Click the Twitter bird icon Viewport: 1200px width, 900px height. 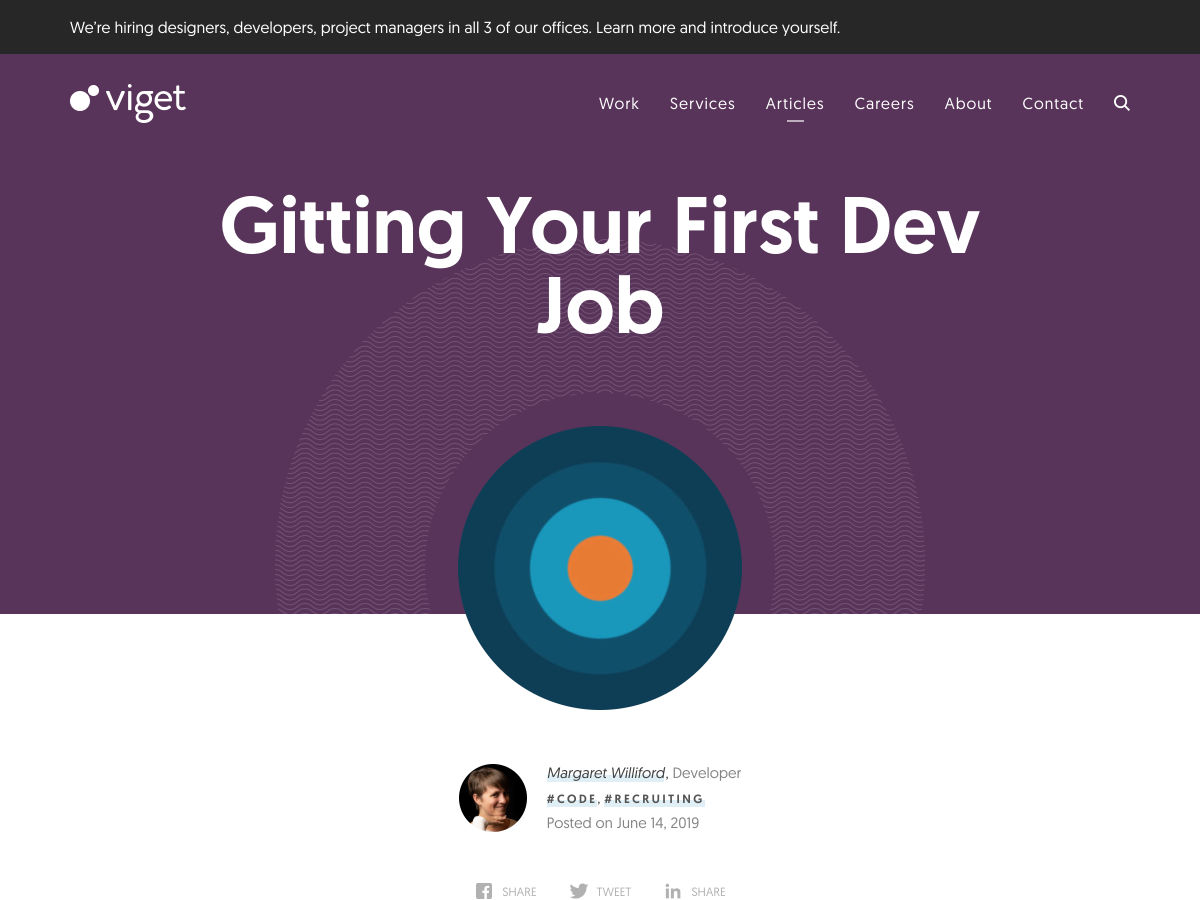pyautogui.click(x=579, y=891)
